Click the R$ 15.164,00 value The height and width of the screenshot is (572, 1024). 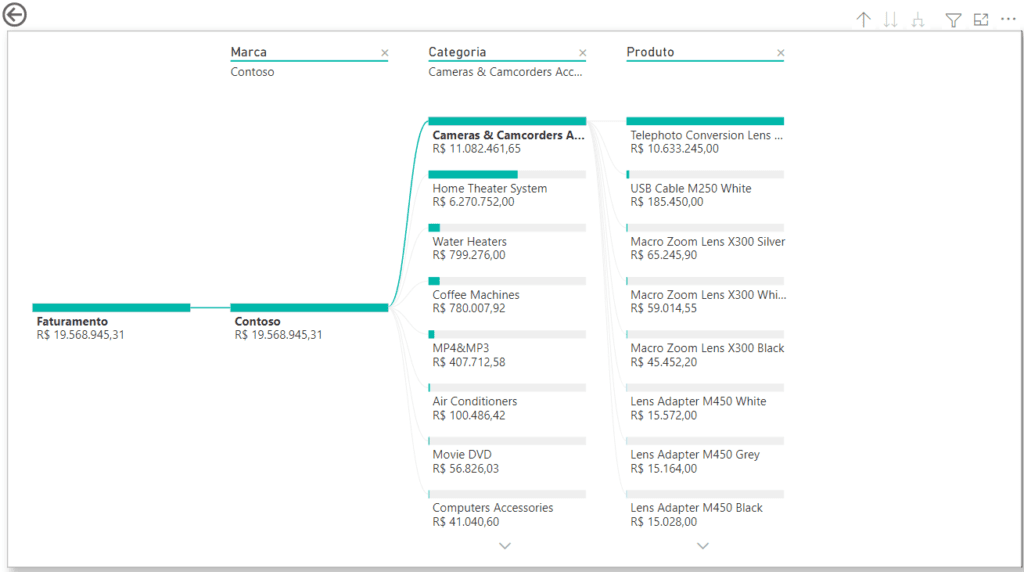click(664, 468)
